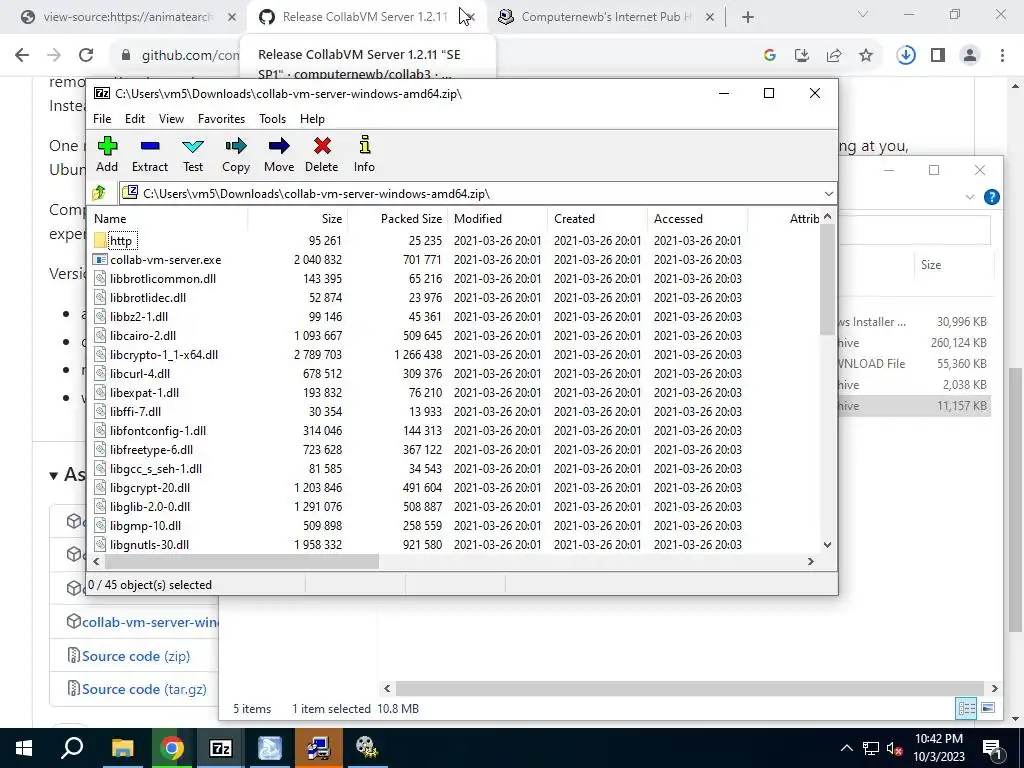Screen dimensions: 1024x768
Task: Collapse the Assets section triangle
Action: tap(54, 475)
